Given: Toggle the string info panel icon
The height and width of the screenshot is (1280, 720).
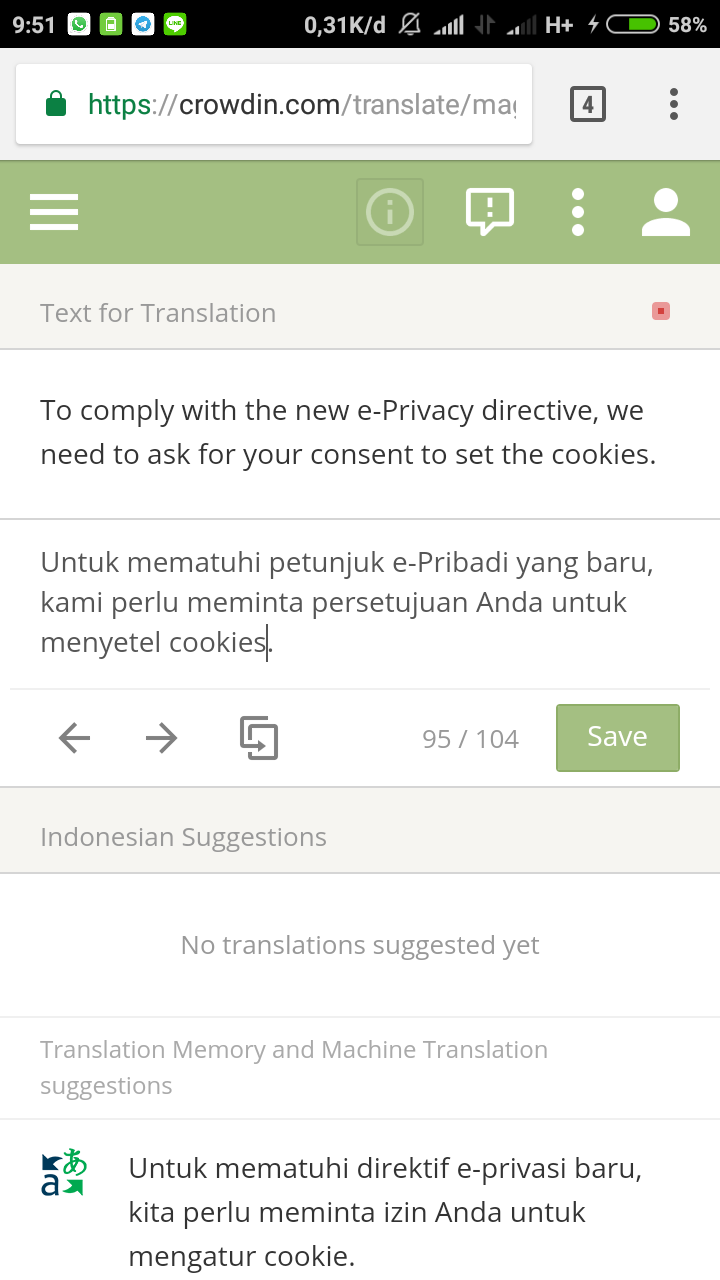Looking at the screenshot, I should [390, 212].
